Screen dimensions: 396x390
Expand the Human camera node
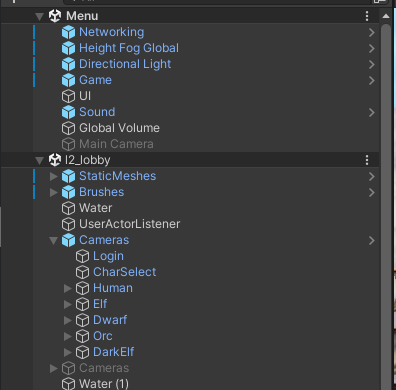(x=68, y=288)
